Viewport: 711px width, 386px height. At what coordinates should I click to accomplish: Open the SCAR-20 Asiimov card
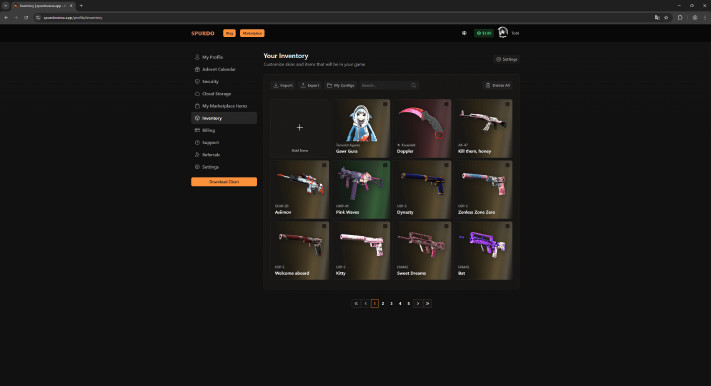[x=300, y=190]
